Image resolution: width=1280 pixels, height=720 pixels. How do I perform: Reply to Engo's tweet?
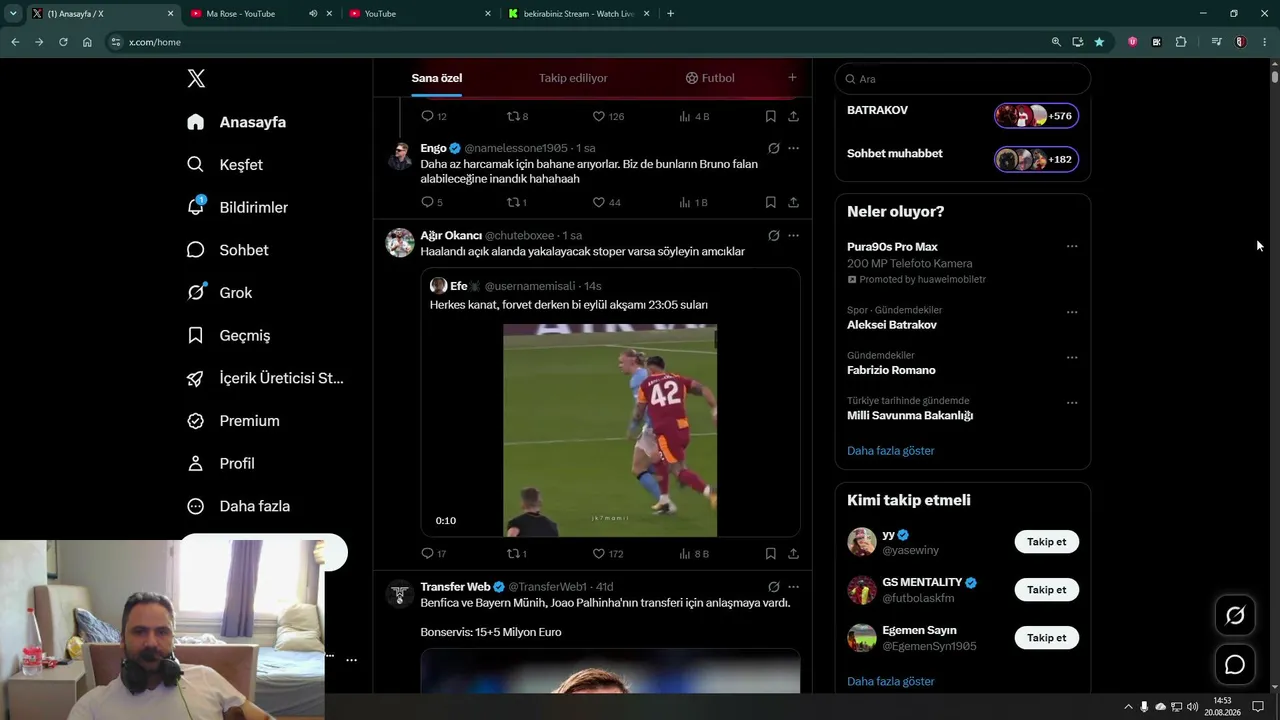pos(428,202)
